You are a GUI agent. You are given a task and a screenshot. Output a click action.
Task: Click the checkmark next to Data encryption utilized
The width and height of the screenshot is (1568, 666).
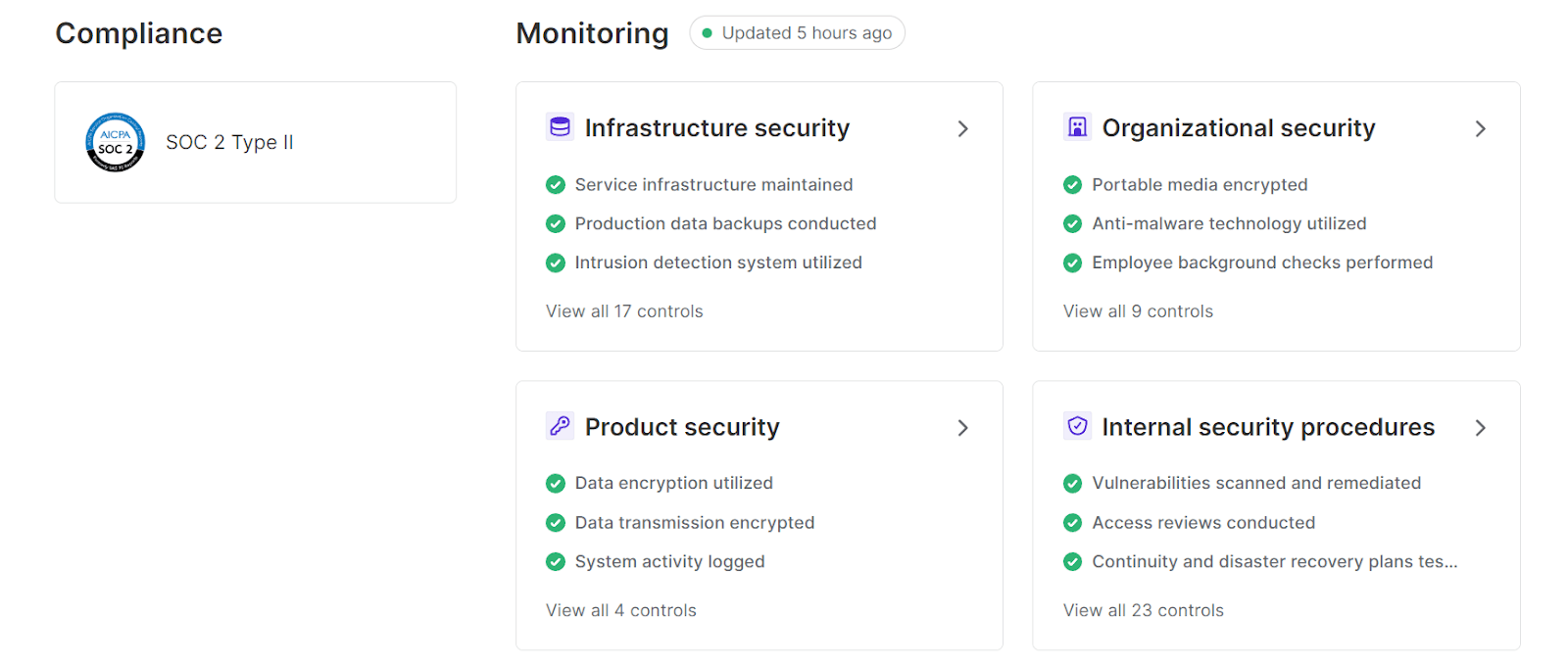[x=556, y=484]
